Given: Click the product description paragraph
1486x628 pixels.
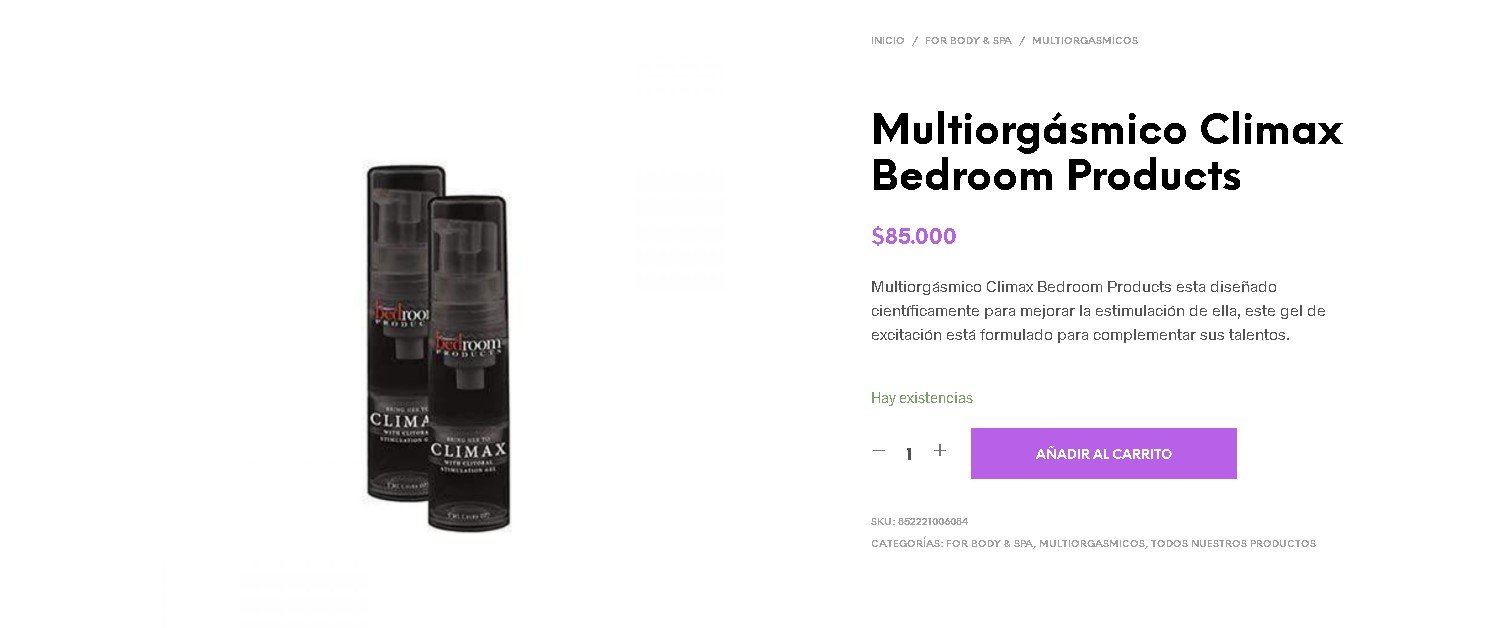Looking at the screenshot, I should (1098, 311).
